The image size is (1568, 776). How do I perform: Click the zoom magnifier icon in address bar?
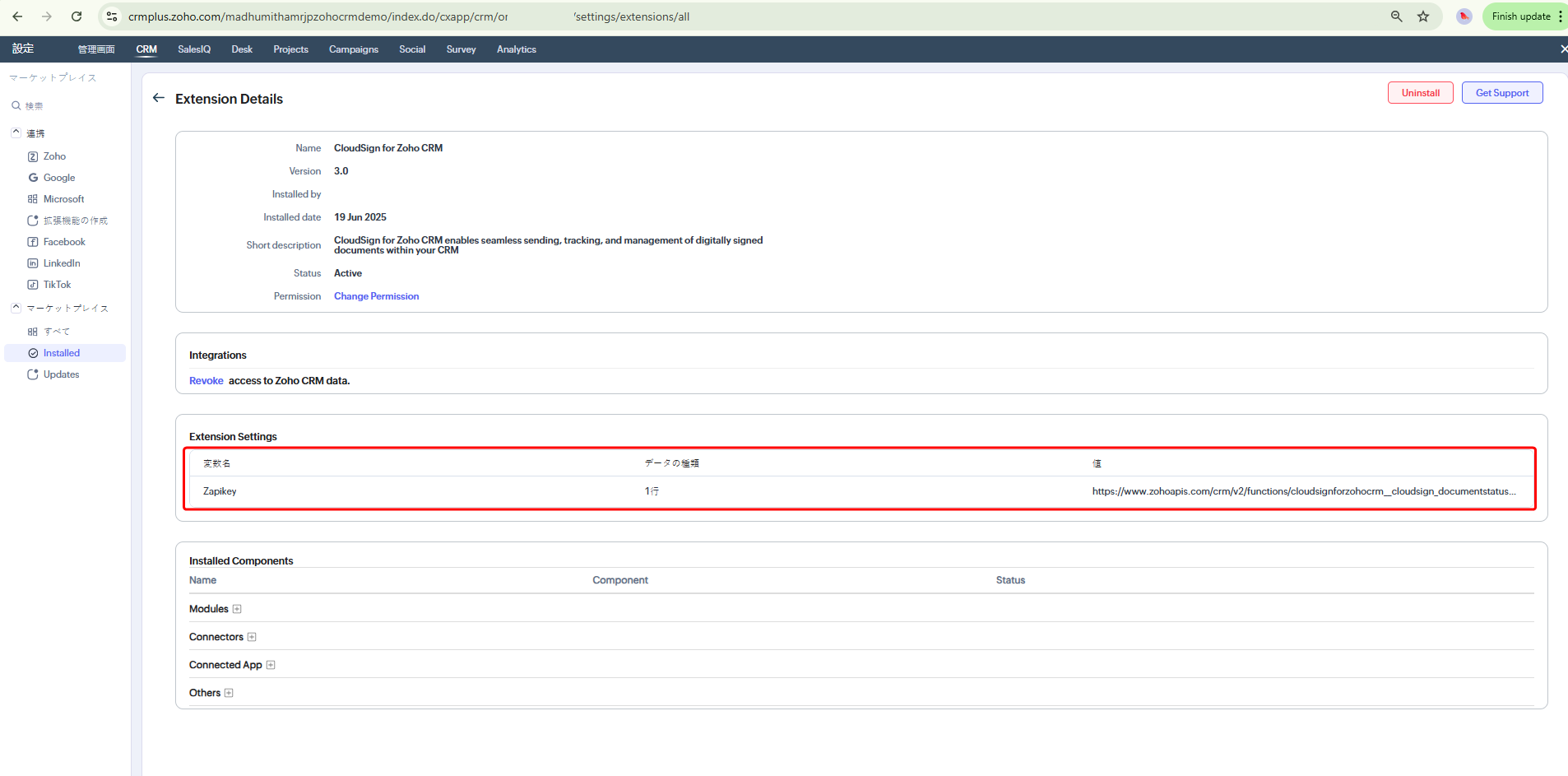1396,16
